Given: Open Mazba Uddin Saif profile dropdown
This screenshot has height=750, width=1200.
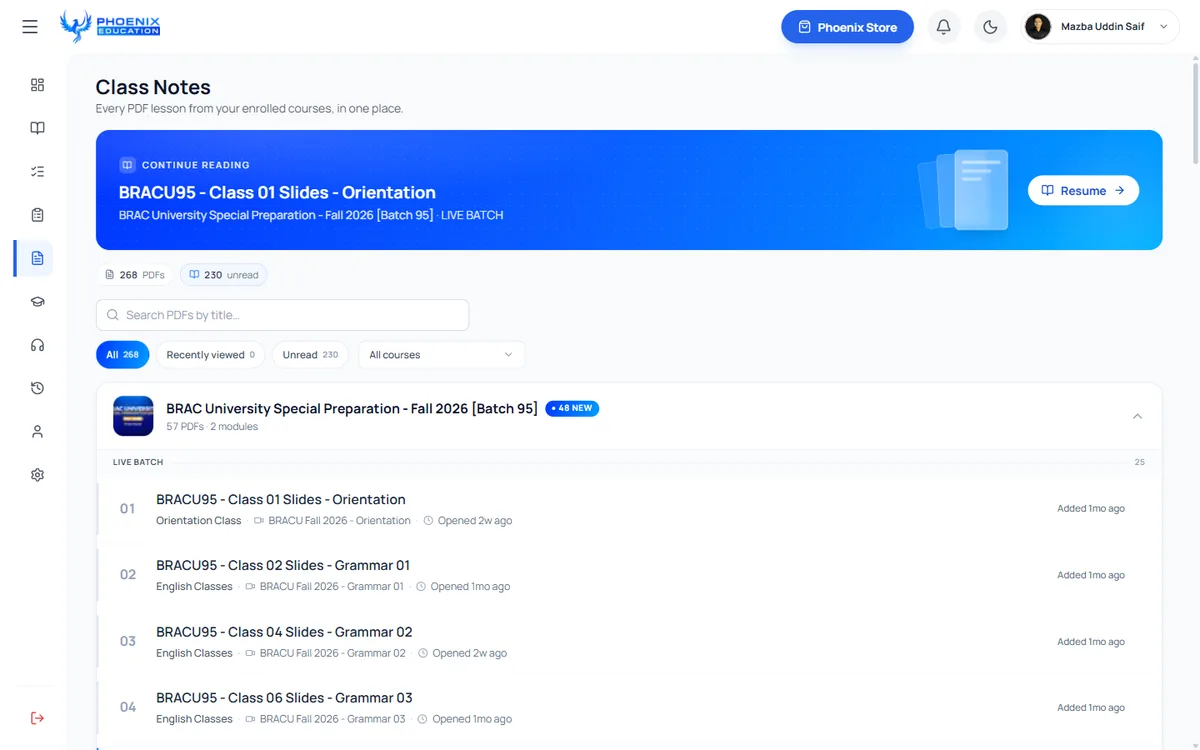Looking at the screenshot, I should 1100,27.
